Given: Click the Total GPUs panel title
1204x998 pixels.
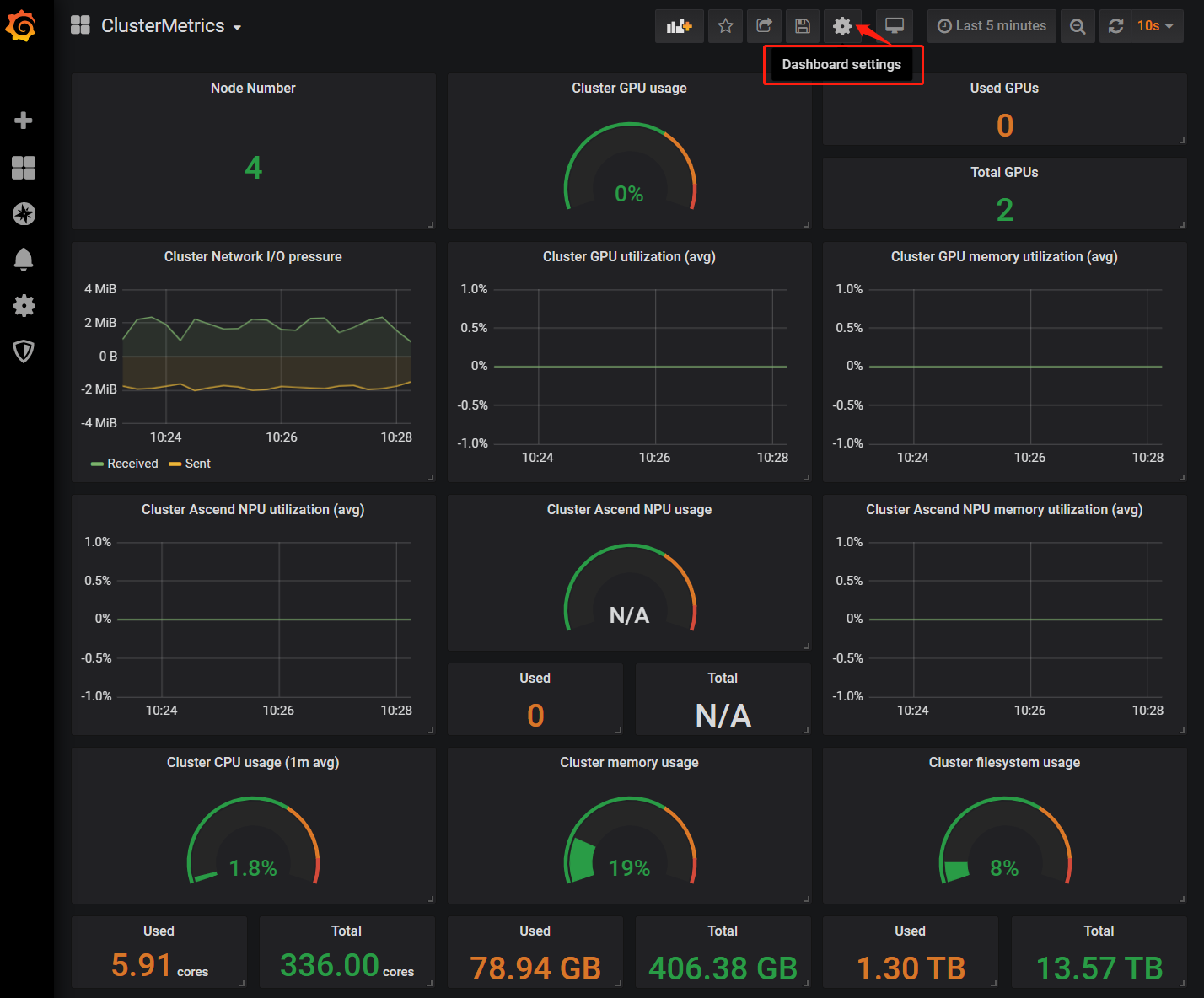Looking at the screenshot, I should pyautogui.click(x=1004, y=172).
